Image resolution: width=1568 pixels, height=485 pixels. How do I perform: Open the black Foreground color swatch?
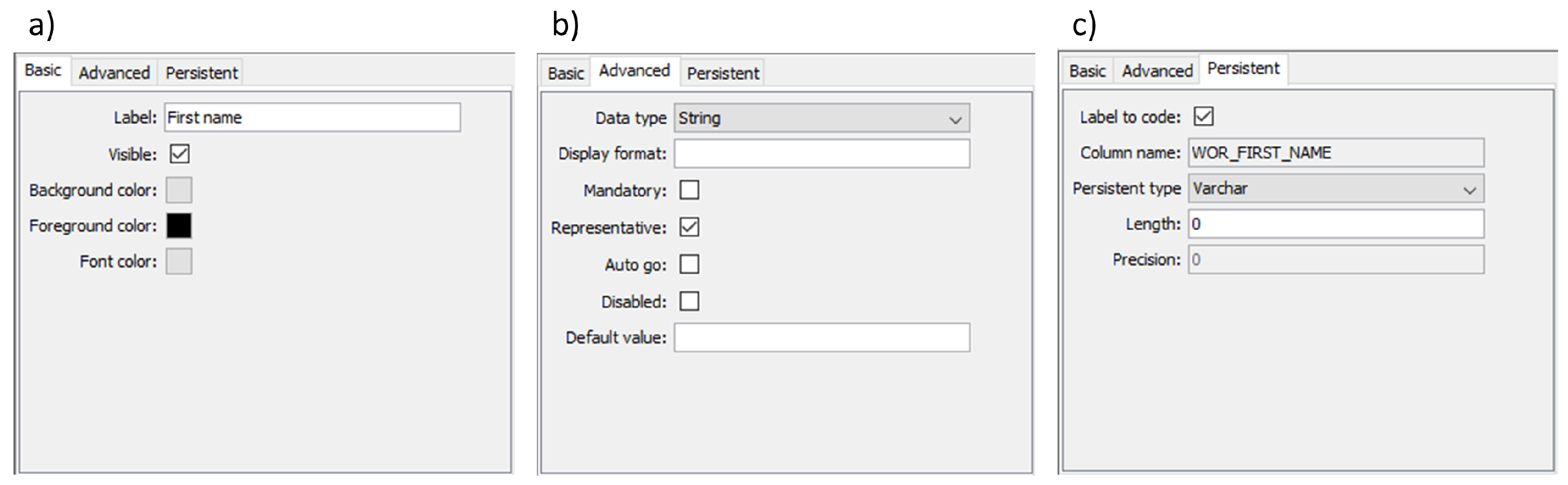coord(179,226)
